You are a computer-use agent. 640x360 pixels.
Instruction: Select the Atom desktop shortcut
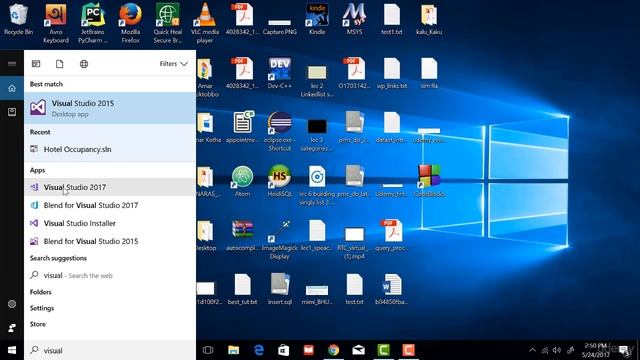[x=242, y=182]
